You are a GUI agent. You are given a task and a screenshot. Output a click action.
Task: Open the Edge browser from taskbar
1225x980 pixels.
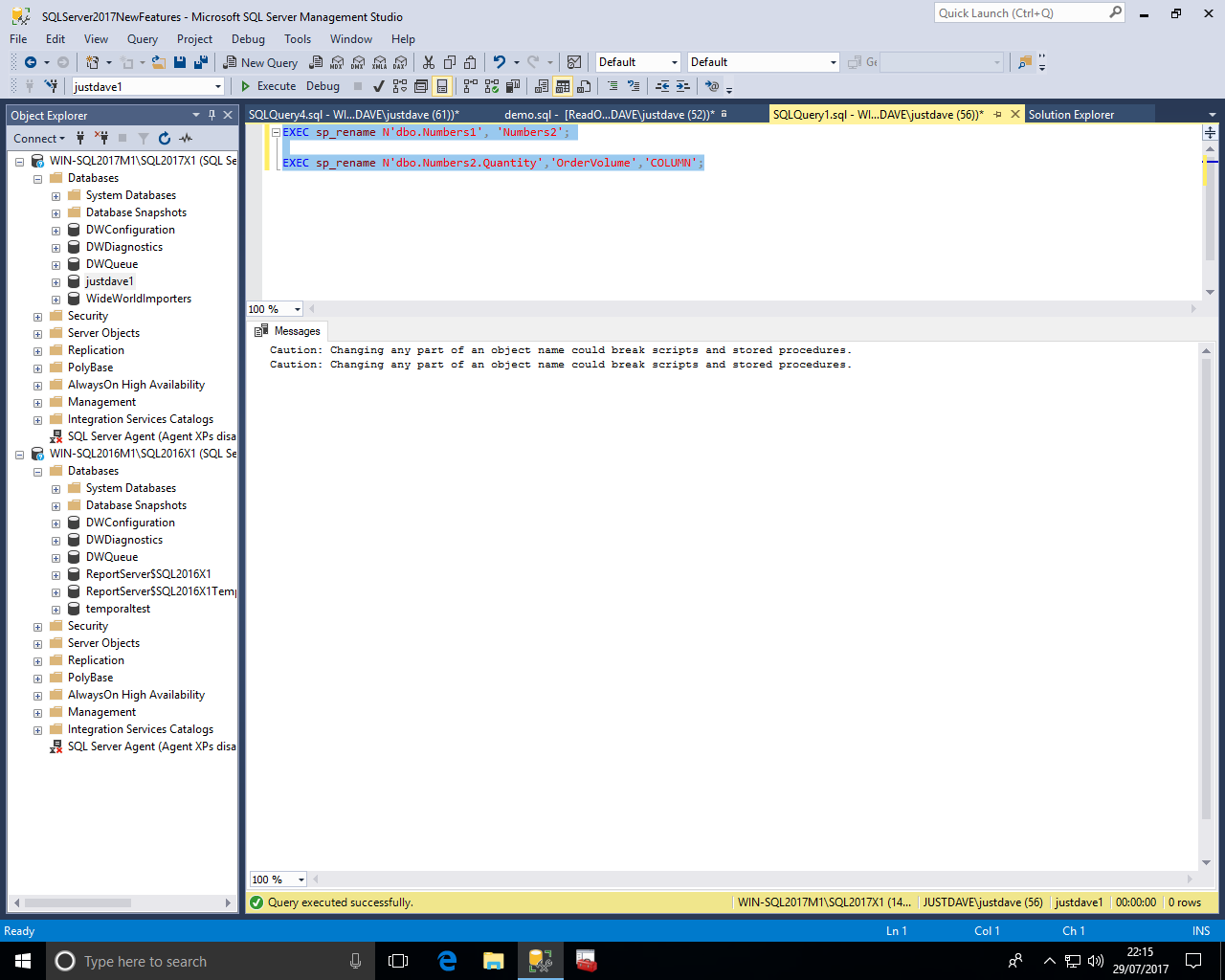click(x=447, y=961)
